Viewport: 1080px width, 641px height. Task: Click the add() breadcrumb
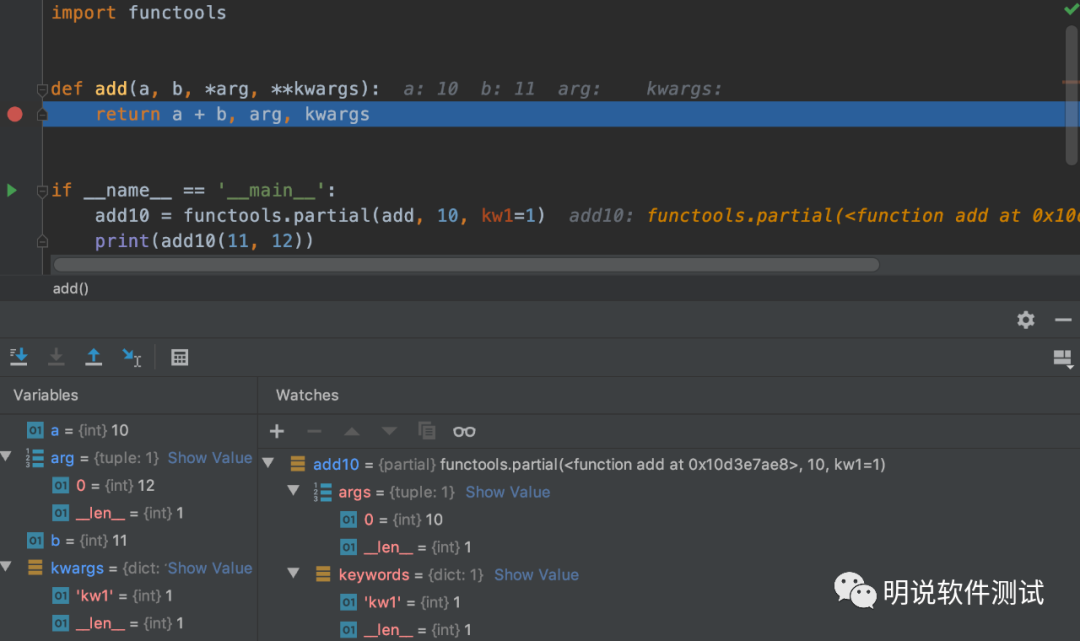[x=70, y=288]
